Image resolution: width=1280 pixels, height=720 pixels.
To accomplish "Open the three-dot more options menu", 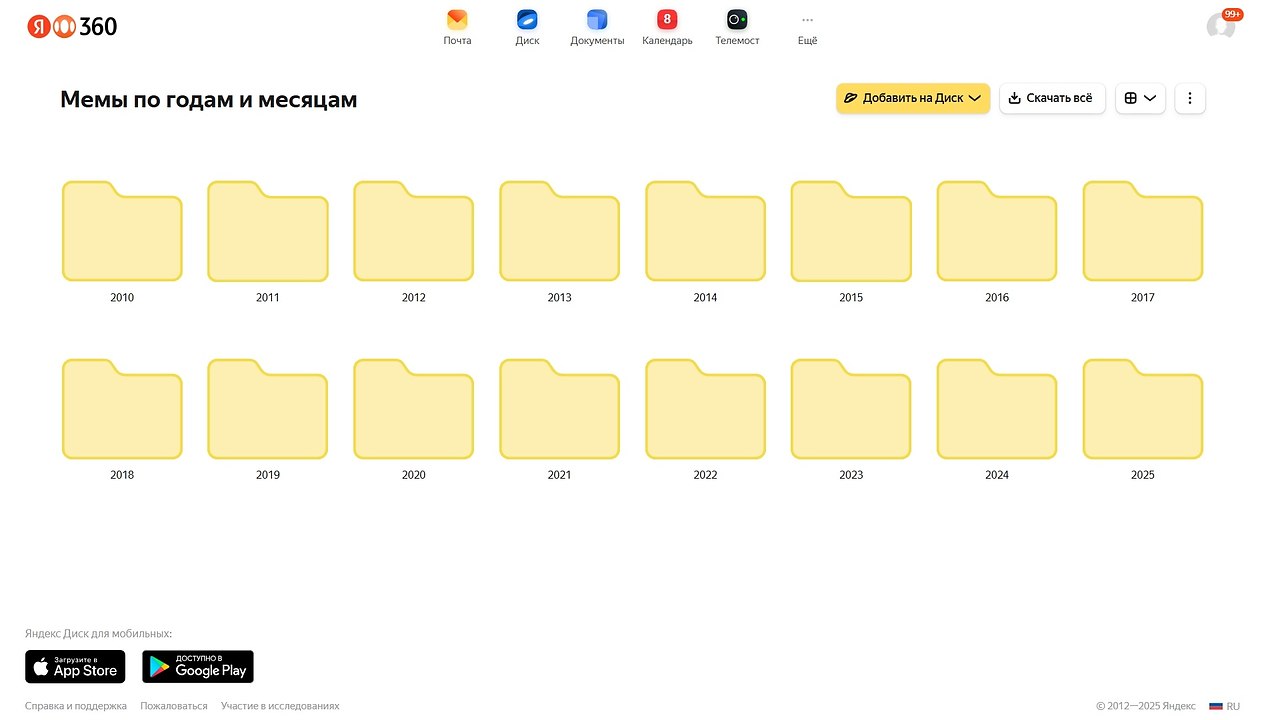I will point(1190,98).
